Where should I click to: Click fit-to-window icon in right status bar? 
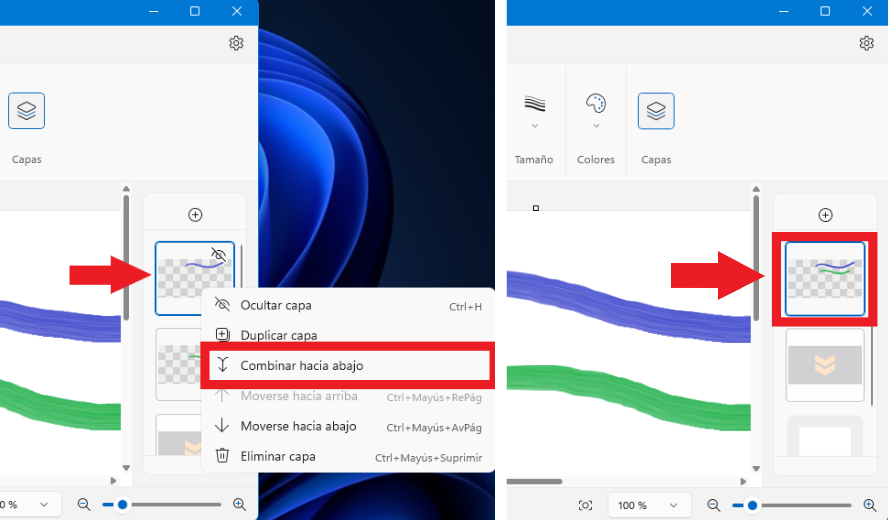[586, 505]
